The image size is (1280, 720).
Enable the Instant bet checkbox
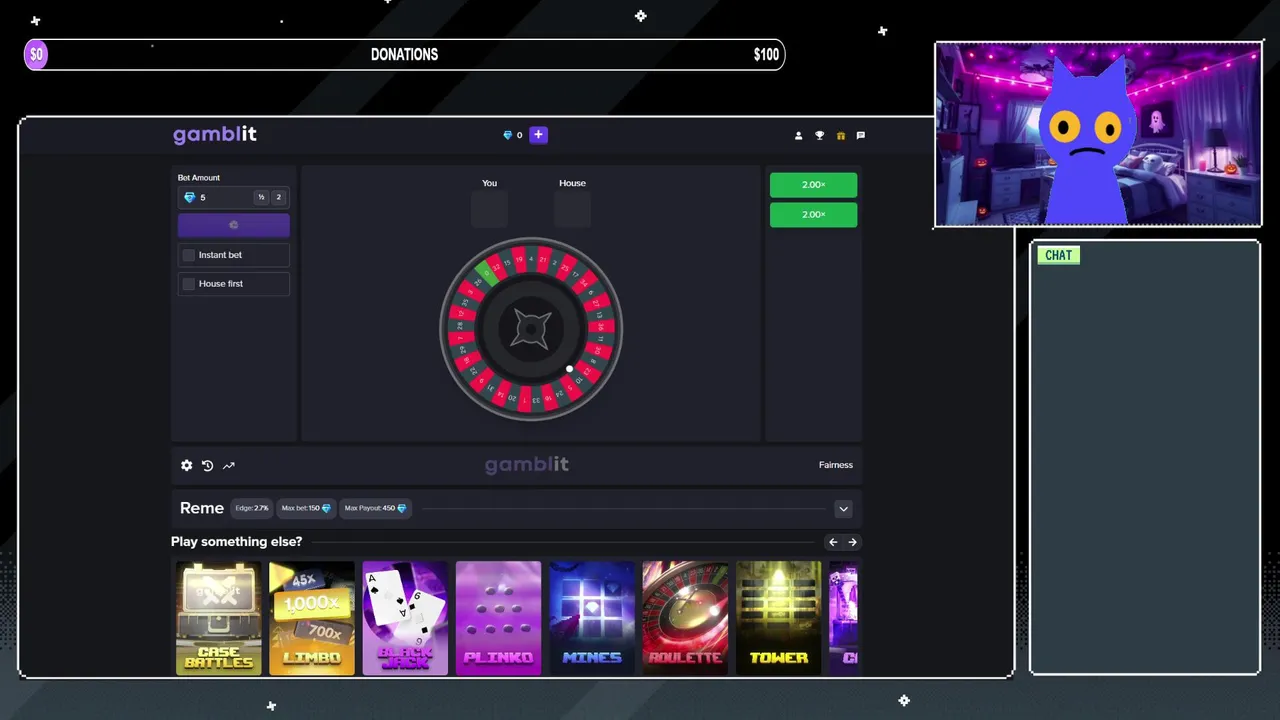188,255
